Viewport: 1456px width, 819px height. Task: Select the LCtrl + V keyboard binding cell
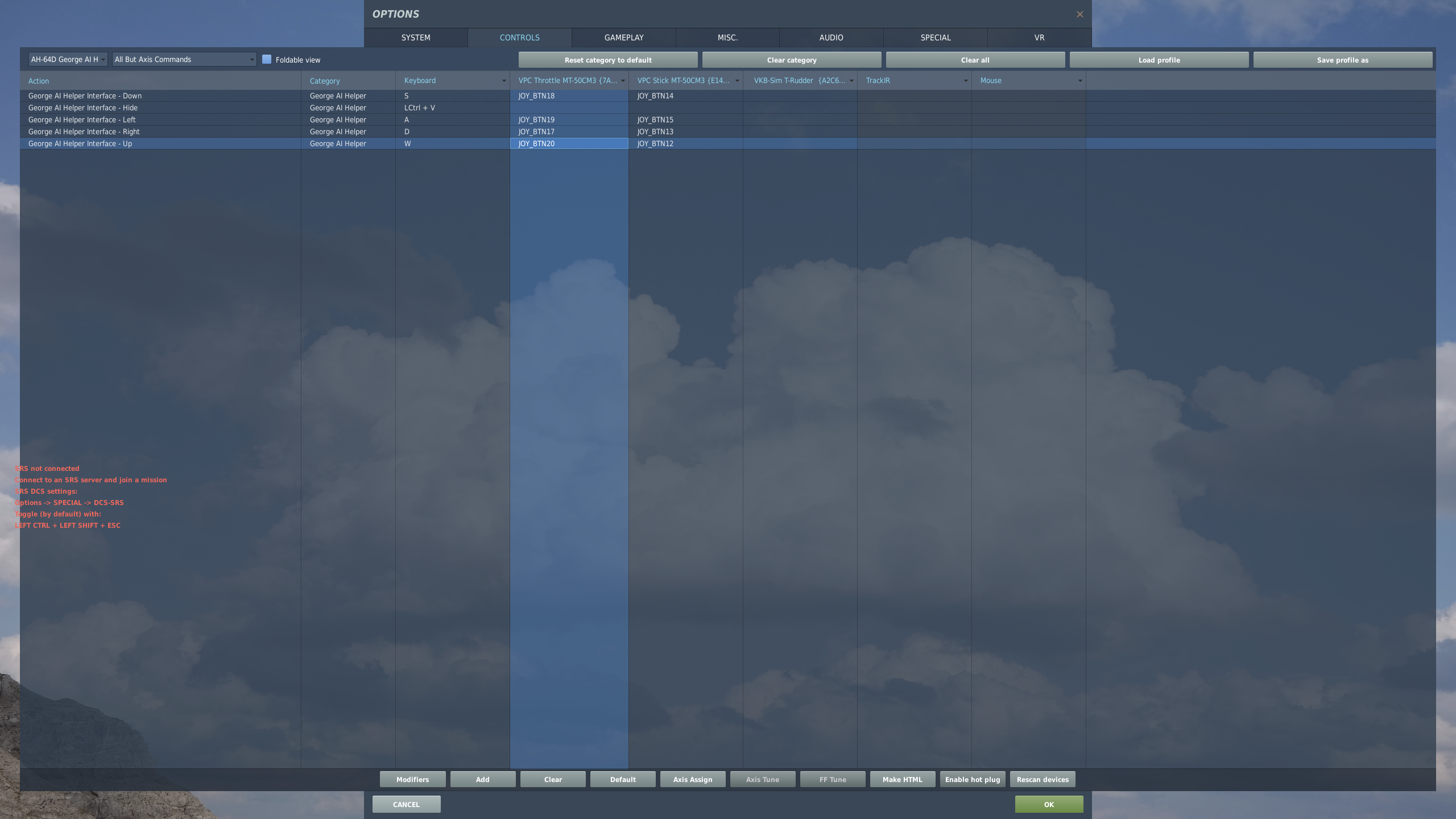453,107
